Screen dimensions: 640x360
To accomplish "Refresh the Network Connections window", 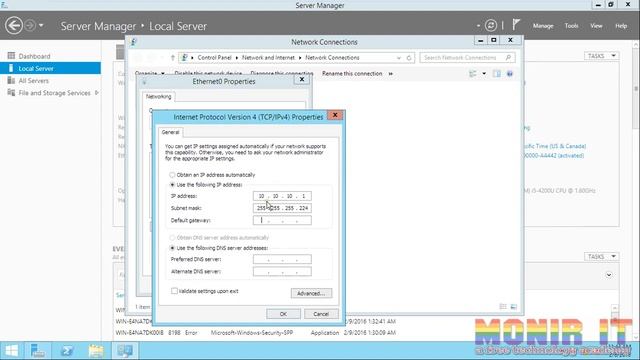I will tap(409, 58).
